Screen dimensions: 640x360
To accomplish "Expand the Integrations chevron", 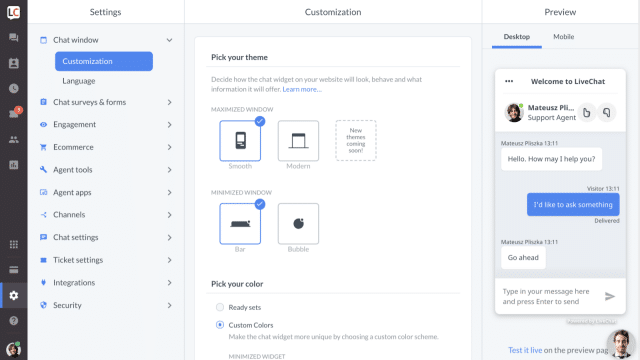I will [x=169, y=282].
